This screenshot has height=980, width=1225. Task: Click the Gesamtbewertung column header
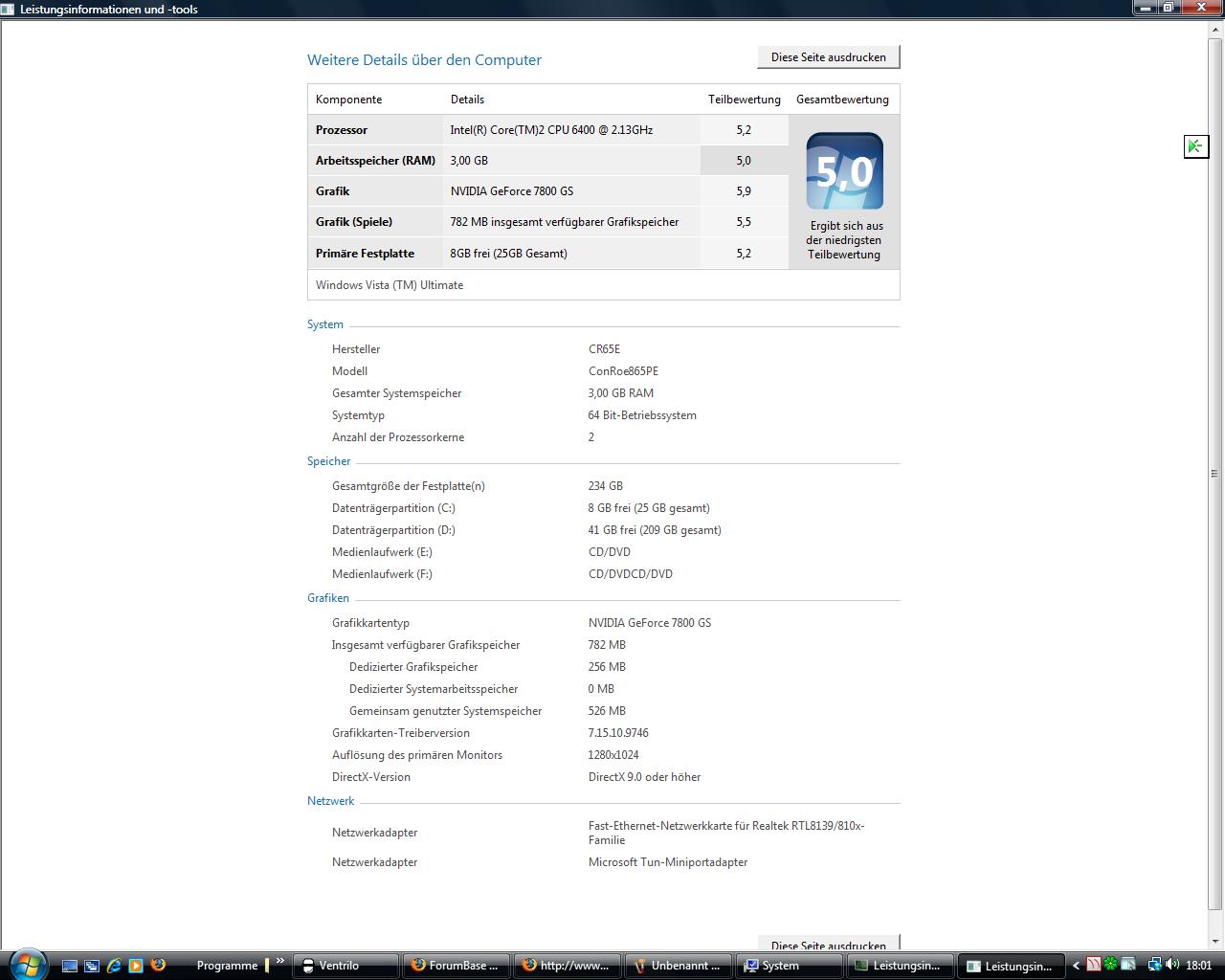[x=842, y=100]
